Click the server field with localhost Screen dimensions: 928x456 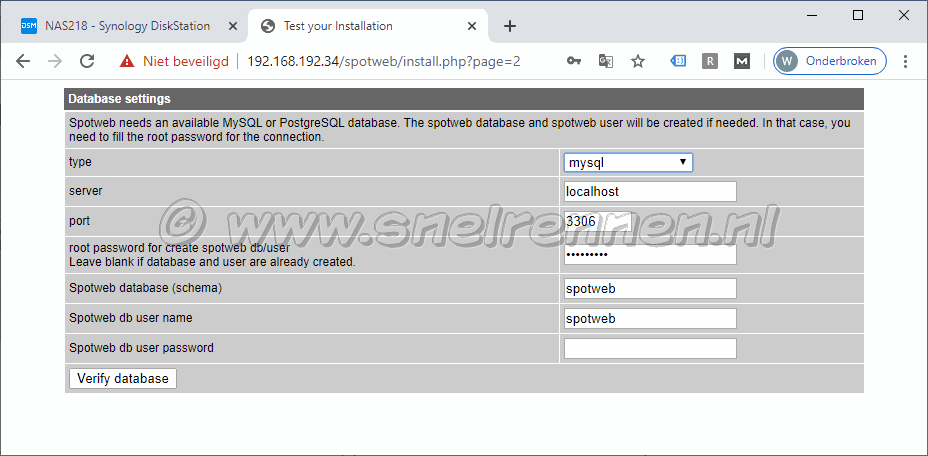click(x=650, y=192)
